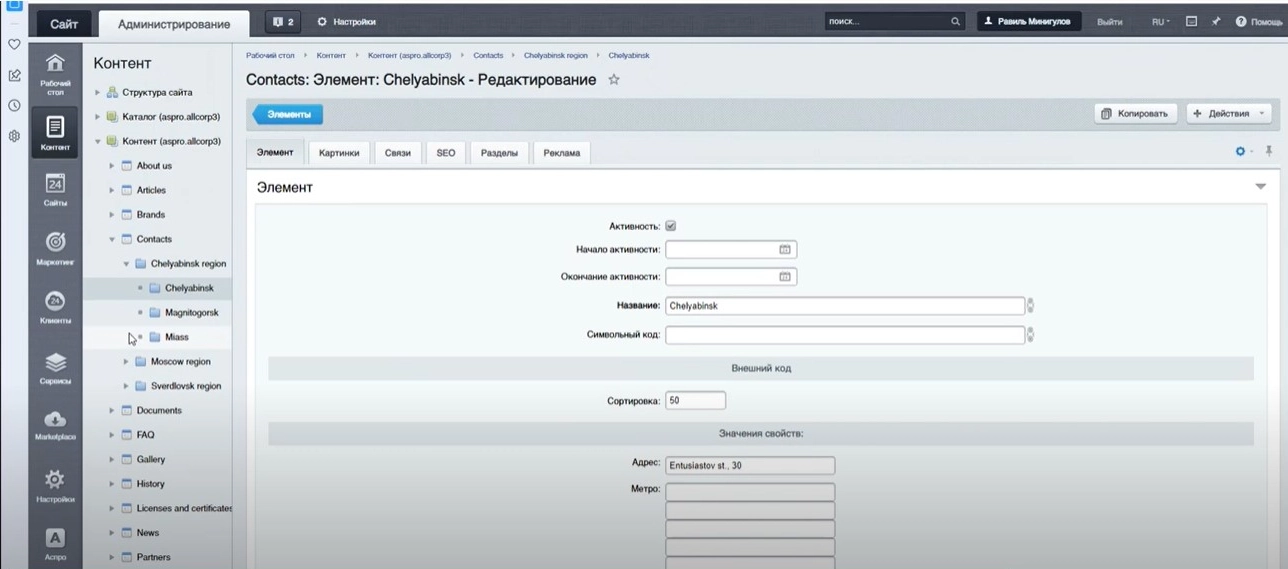Collapse the Contacts tree node
Screen dimensions: 1288x569
click(112, 239)
